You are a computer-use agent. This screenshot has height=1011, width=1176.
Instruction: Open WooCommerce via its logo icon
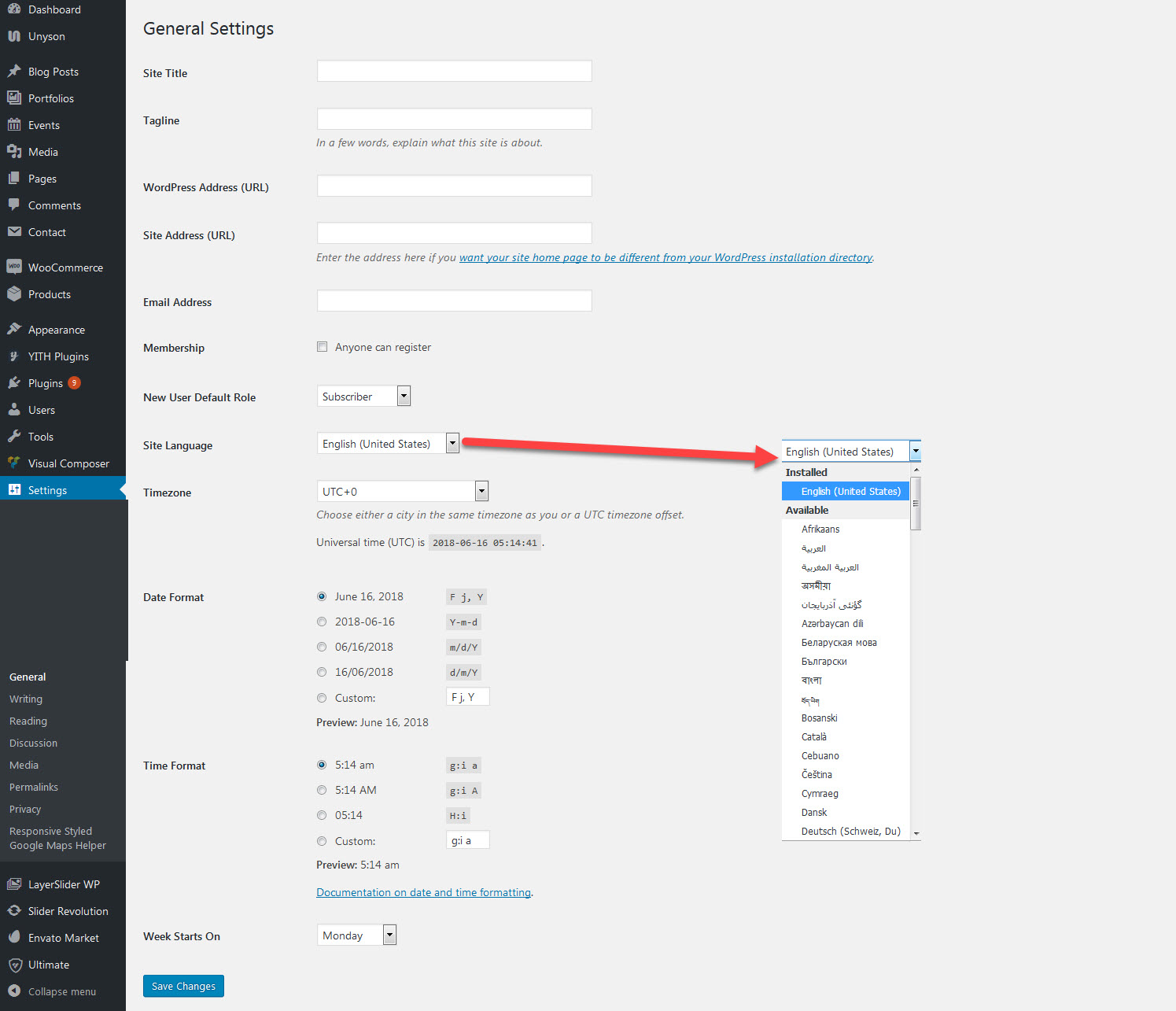(14, 268)
